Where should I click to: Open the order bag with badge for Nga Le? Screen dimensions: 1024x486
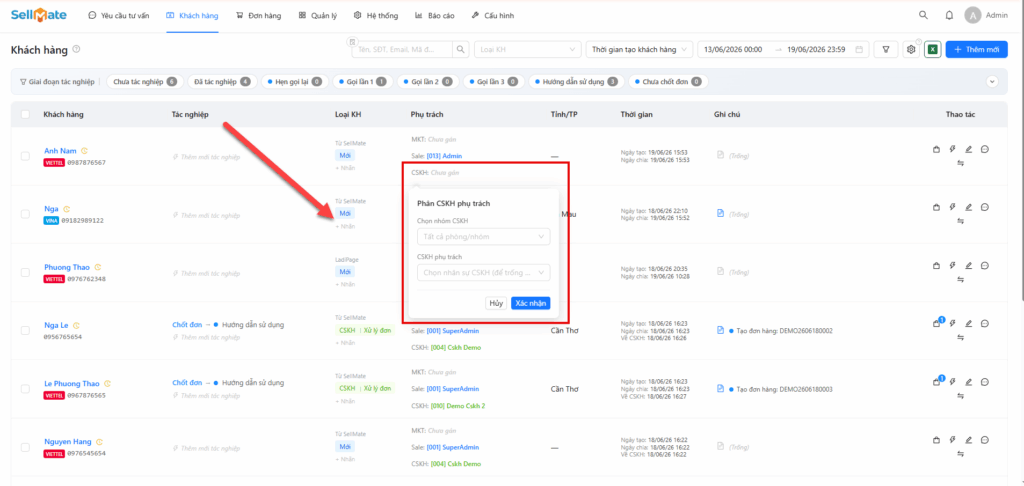937,323
